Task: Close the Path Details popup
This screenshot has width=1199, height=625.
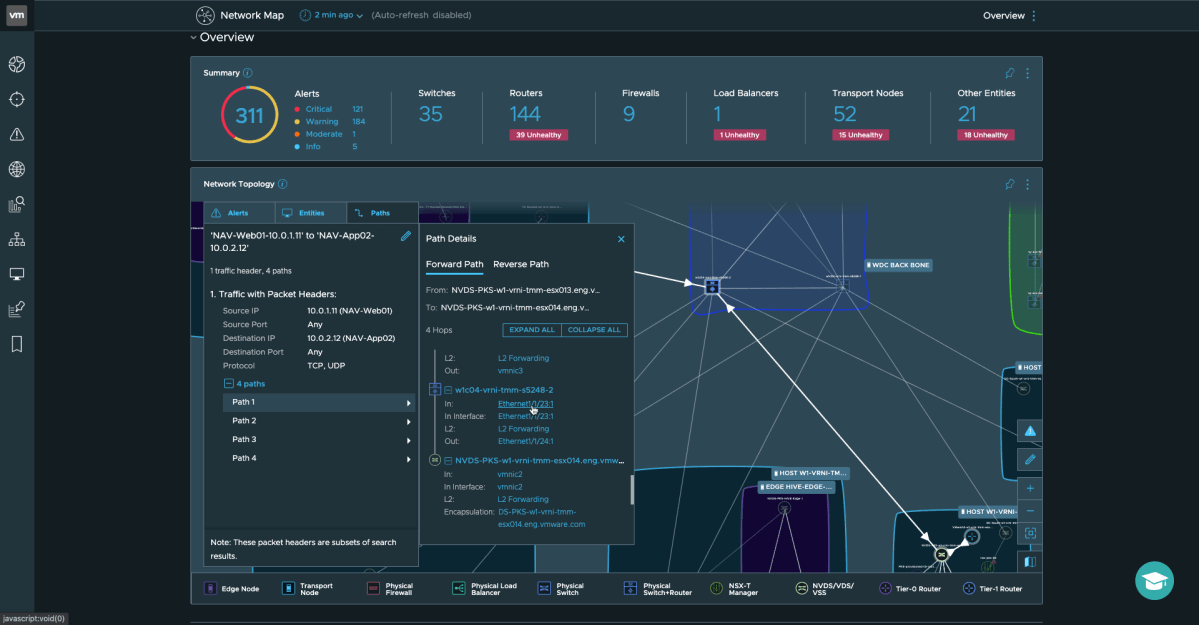Action: pos(621,239)
